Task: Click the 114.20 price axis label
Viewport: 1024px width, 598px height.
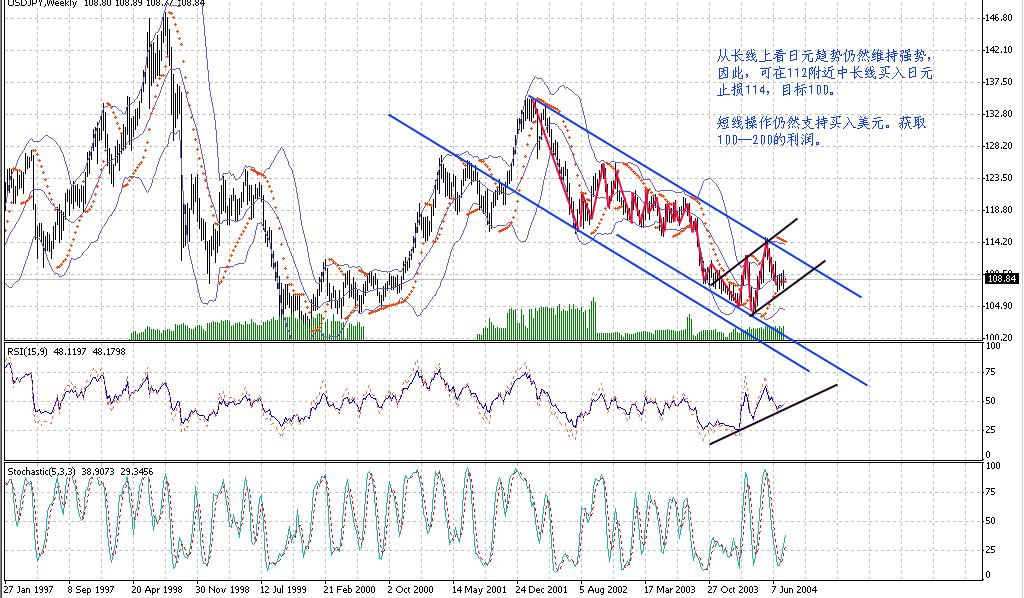Action: click(1000, 242)
